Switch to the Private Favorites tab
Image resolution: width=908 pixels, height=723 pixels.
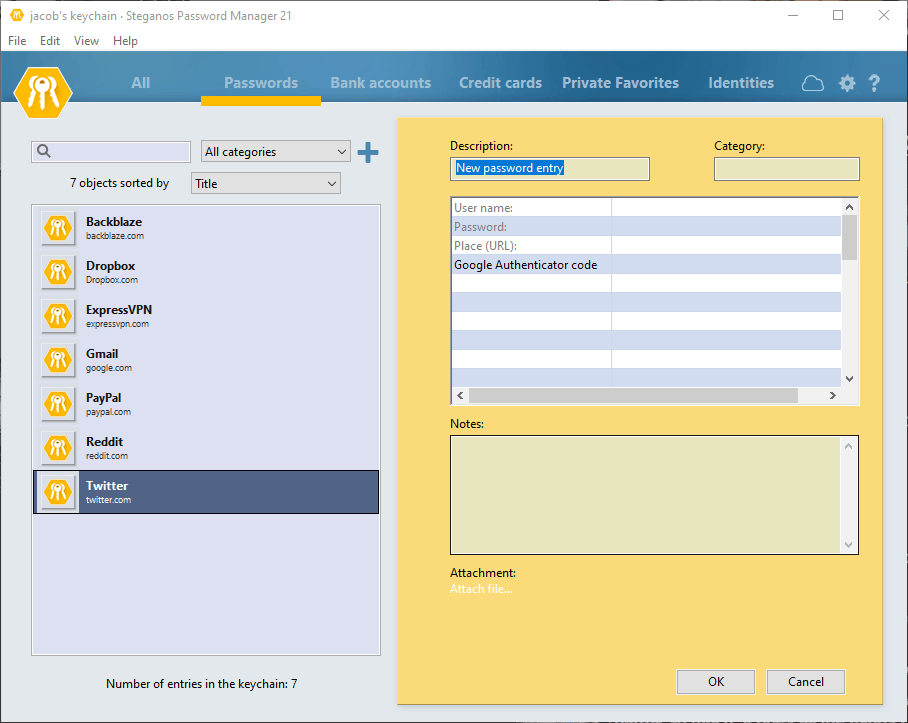pos(620,83)
